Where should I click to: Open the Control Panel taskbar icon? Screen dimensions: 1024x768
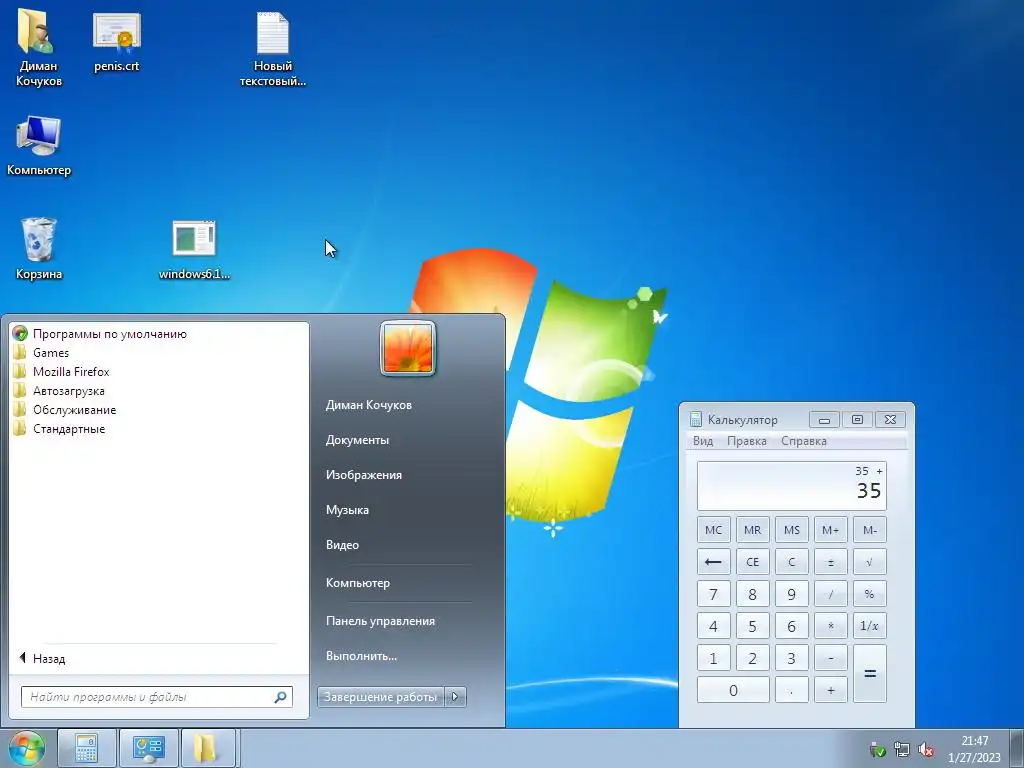click(148, 748)
